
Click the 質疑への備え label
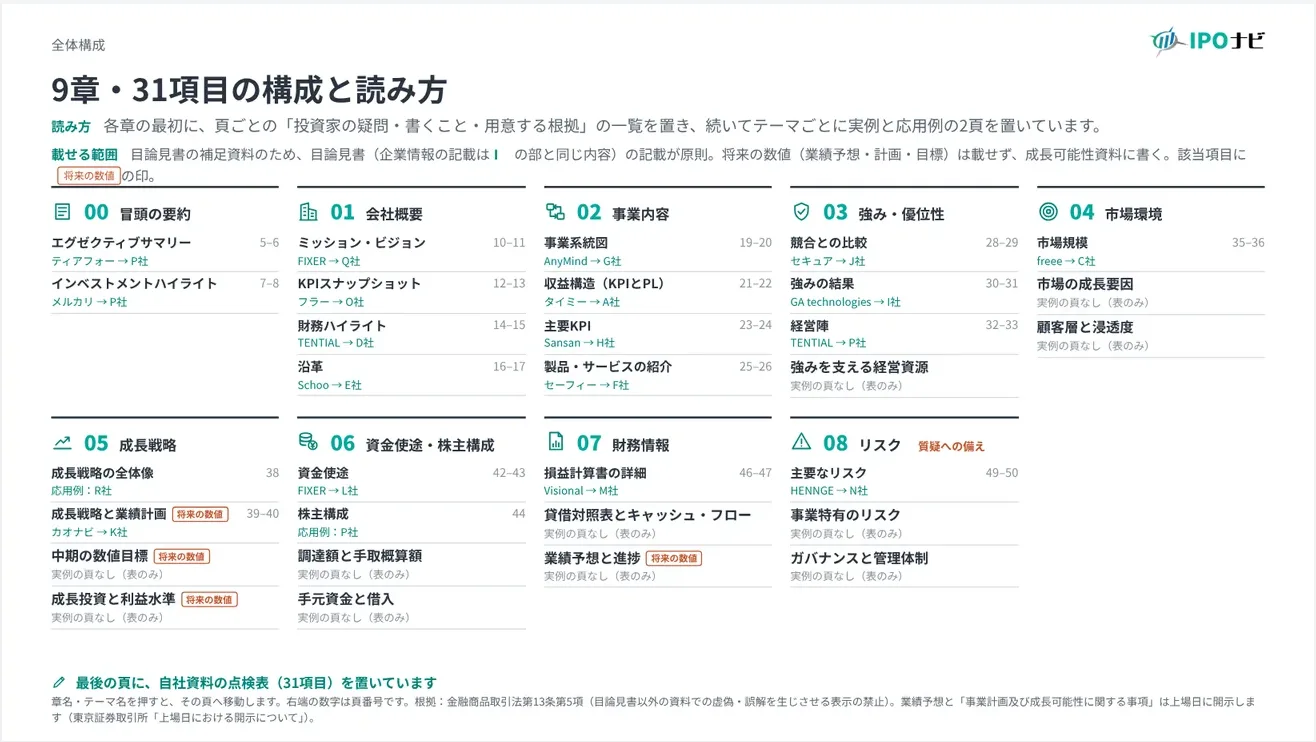951,446
